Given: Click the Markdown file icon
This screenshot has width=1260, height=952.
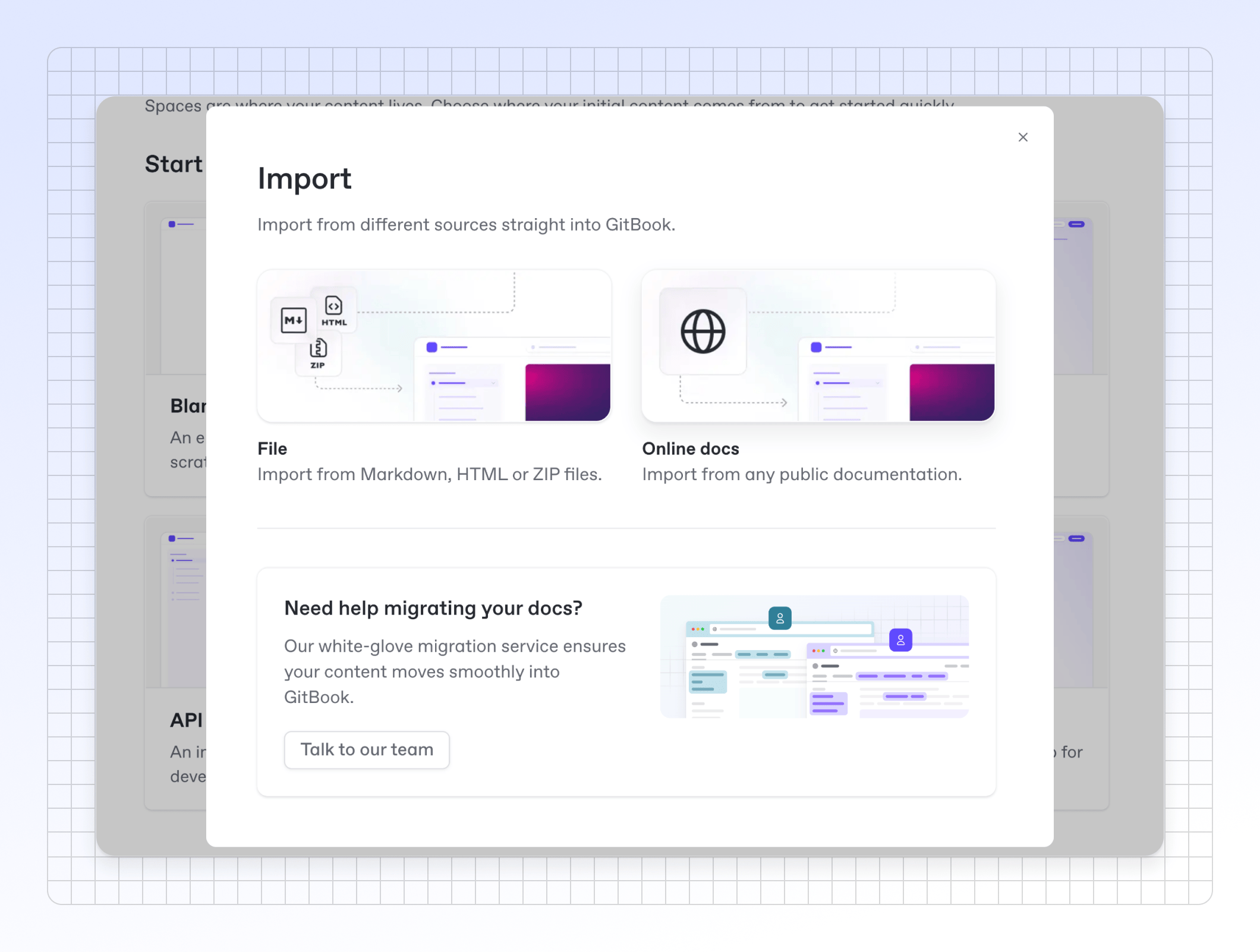Looking at the screenshot, I should tap(293, 320).
